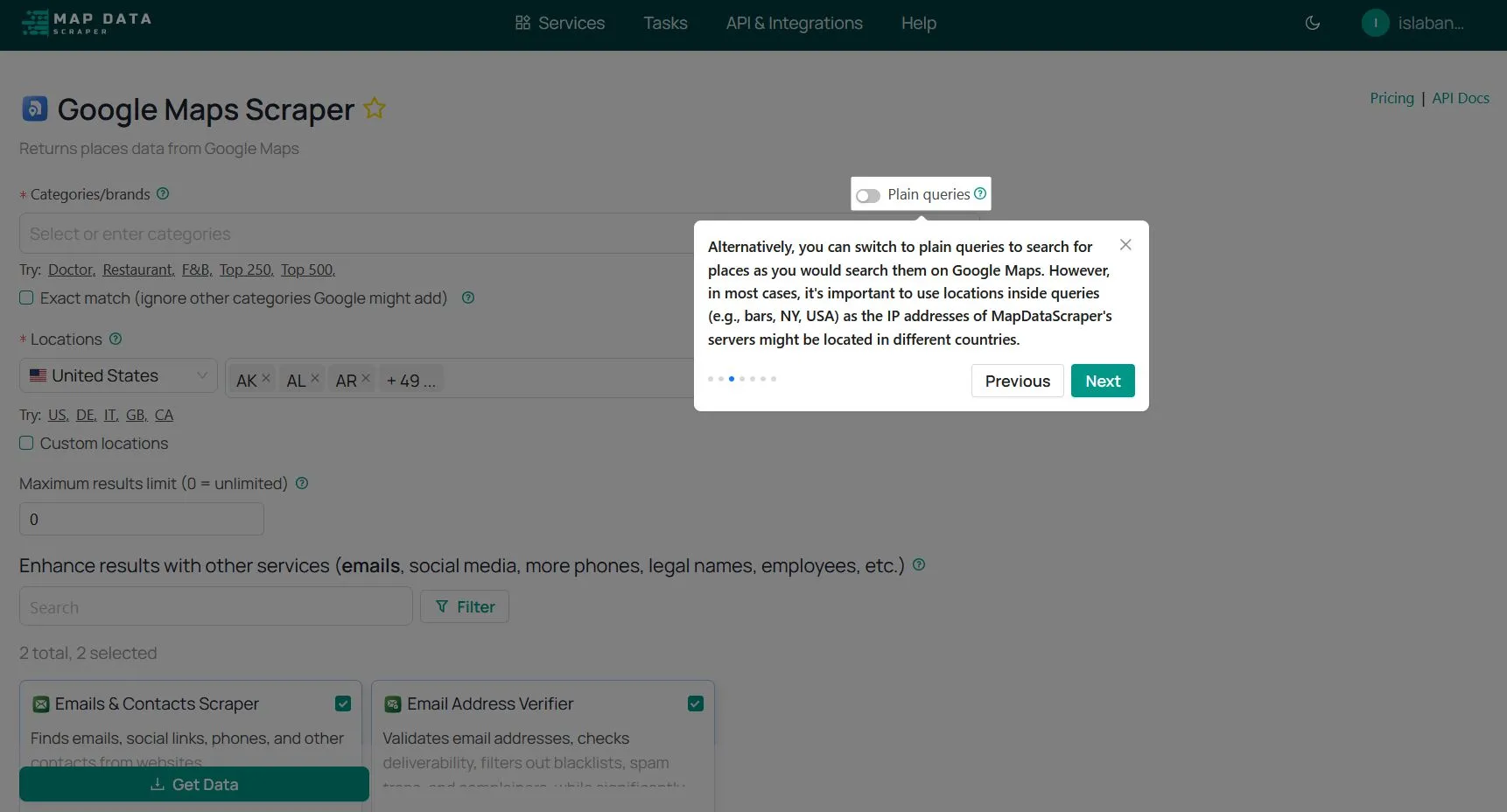
Task: Try the IT location suggestion
Action: 111,415
